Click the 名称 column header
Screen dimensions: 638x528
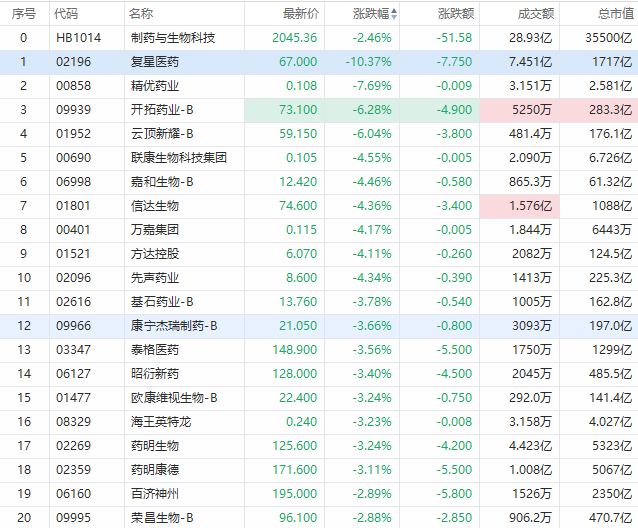[x=141, y=14]
